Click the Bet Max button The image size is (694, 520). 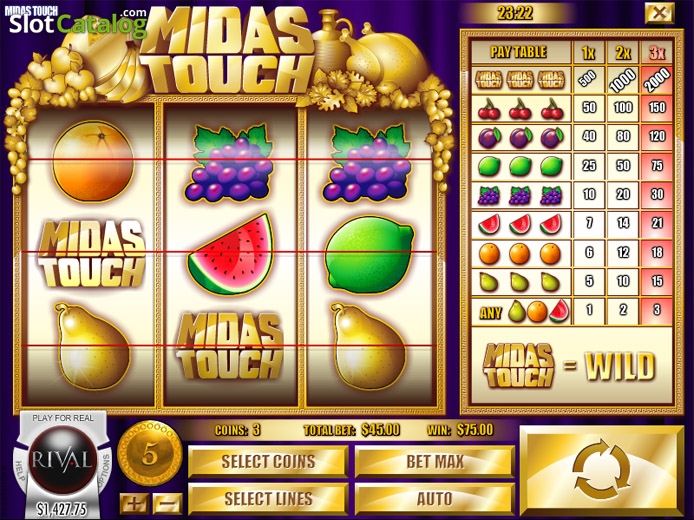point(435,462)
